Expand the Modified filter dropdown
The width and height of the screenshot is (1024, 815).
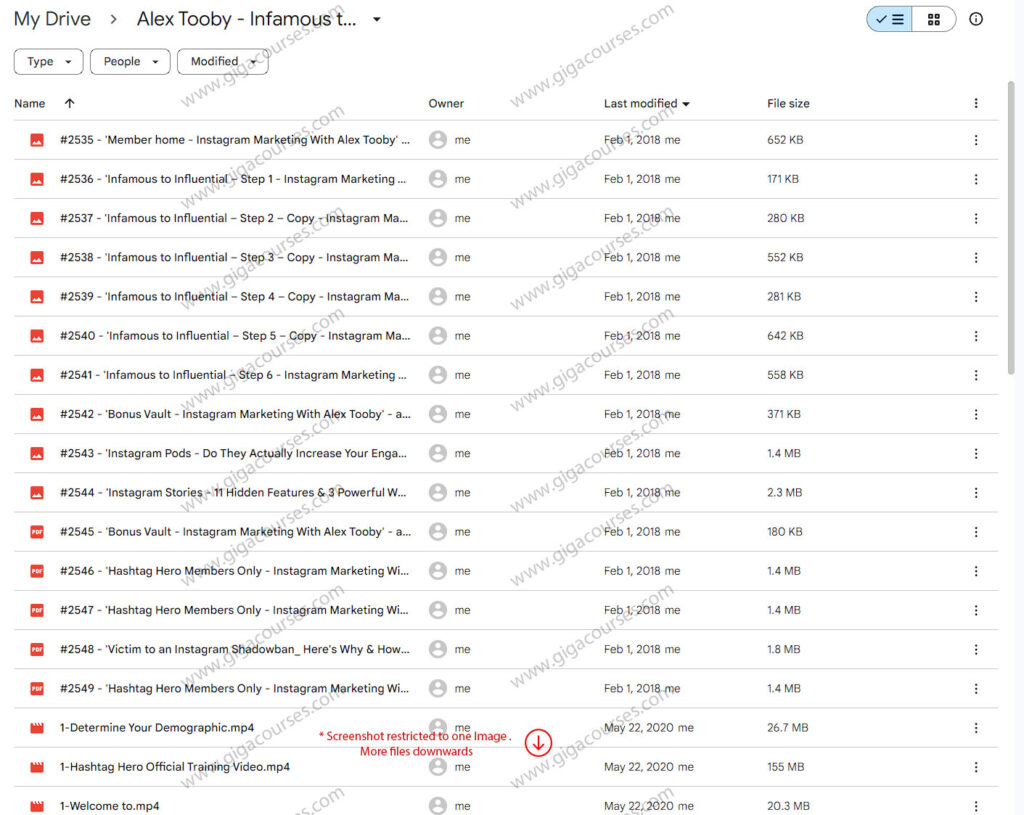222,62
